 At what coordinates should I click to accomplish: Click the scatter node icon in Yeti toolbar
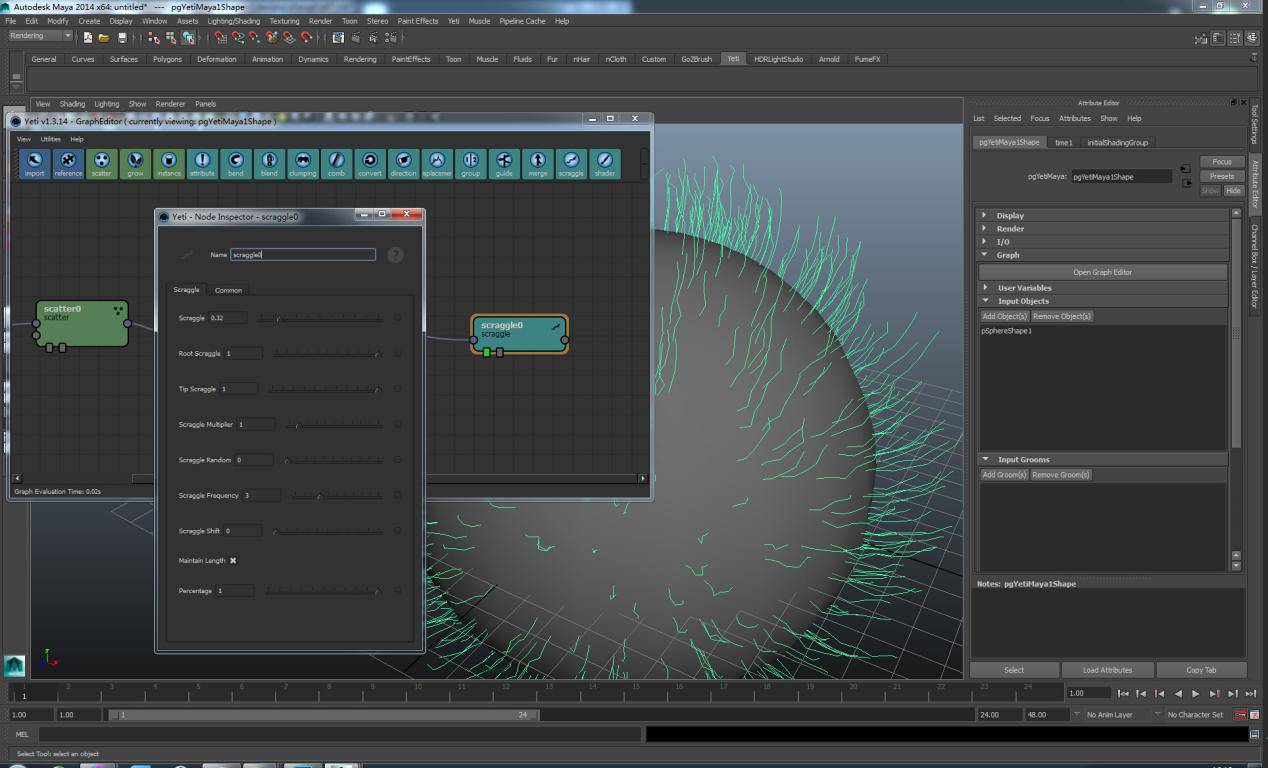tap(102, 163)
